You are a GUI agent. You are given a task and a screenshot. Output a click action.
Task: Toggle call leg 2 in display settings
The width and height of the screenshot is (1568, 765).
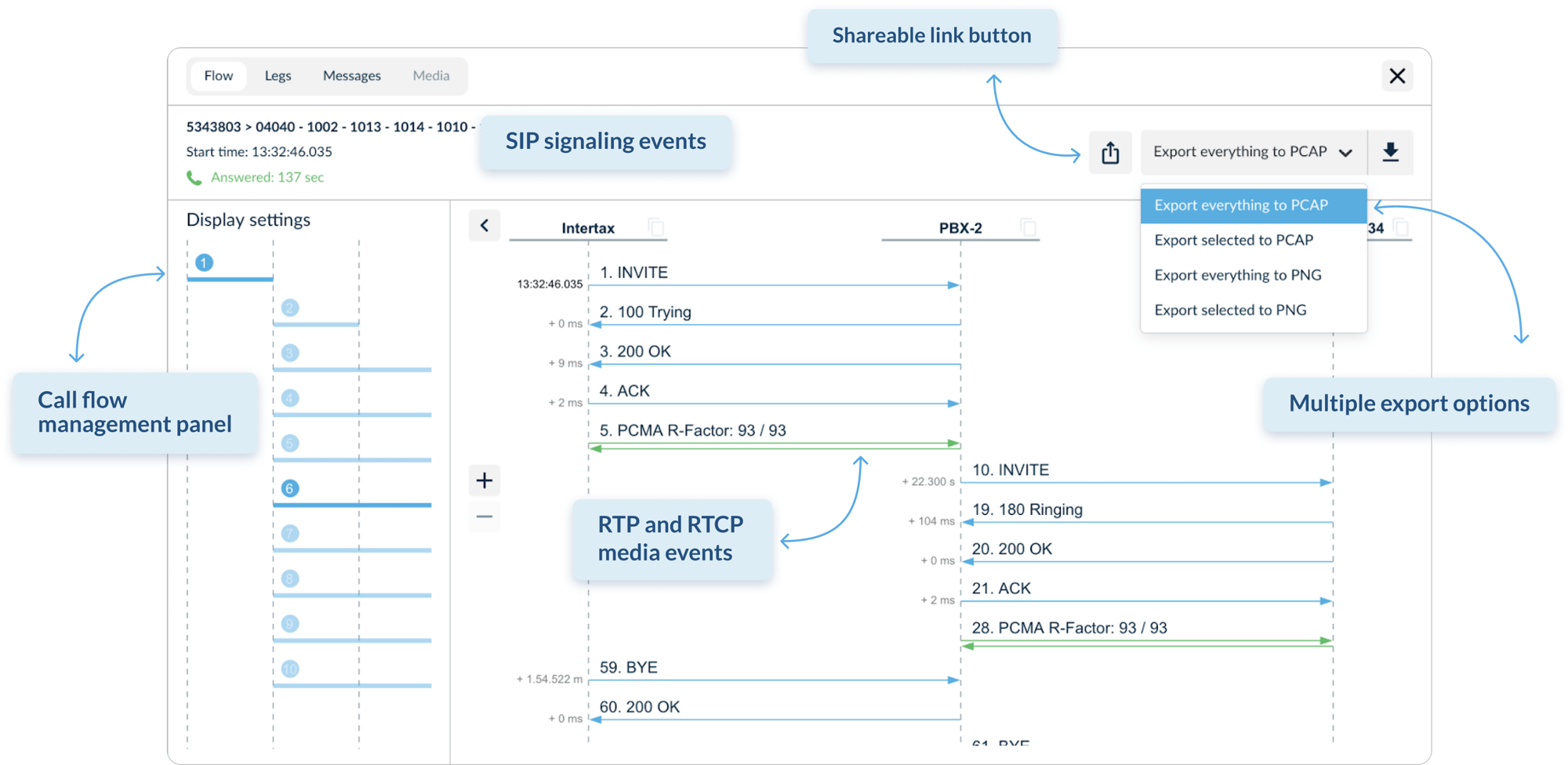coord(290,308)
